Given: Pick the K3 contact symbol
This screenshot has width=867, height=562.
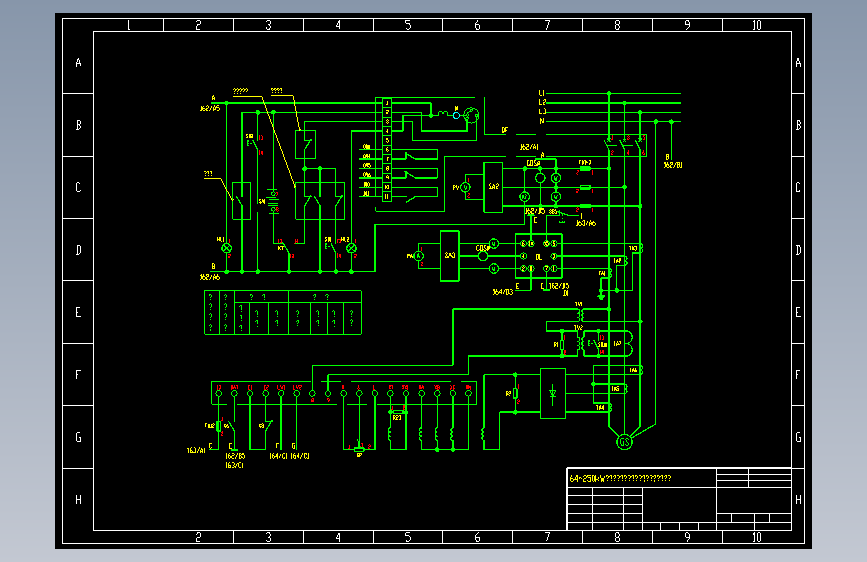Looking at the screenshot, I should 267,426.
